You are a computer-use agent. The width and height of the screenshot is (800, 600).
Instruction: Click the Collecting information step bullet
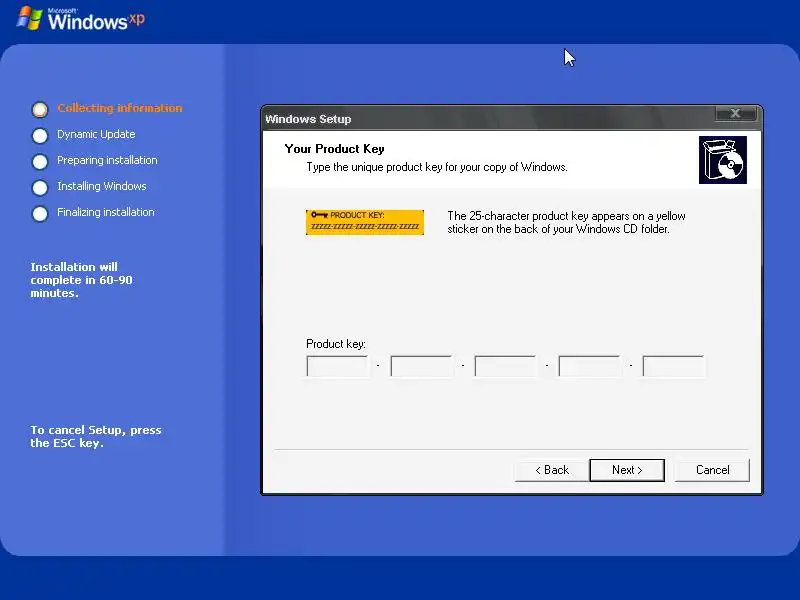click(40, 109)
